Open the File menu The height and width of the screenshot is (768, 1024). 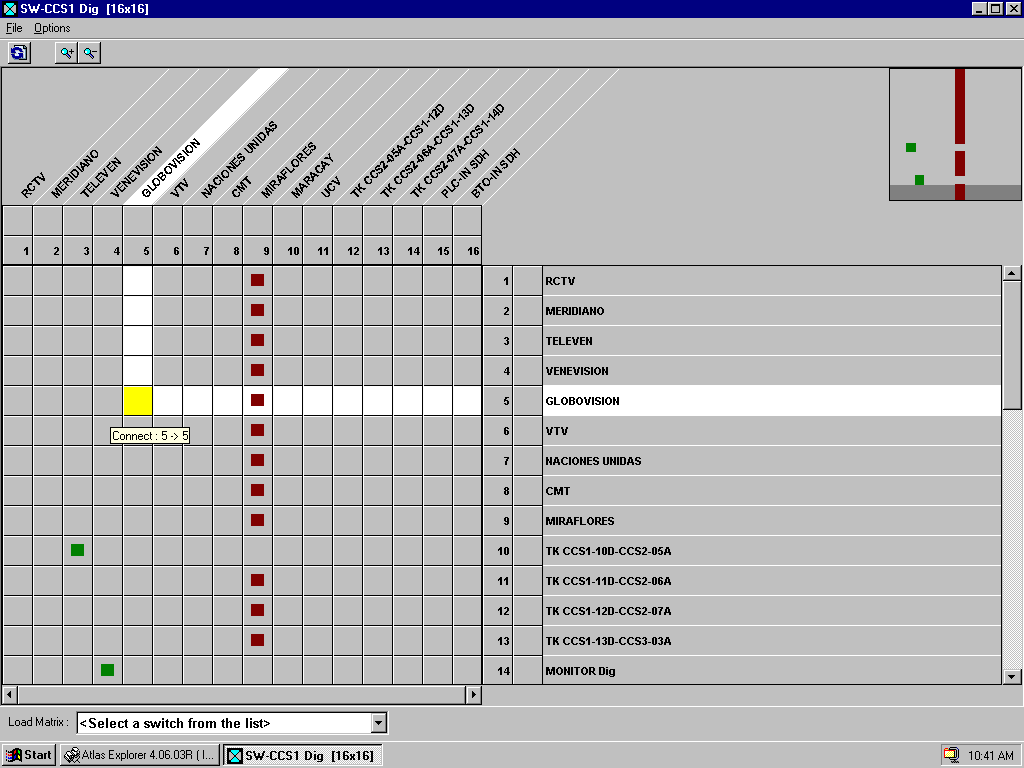pyautogui.click(x=14, y=28)
